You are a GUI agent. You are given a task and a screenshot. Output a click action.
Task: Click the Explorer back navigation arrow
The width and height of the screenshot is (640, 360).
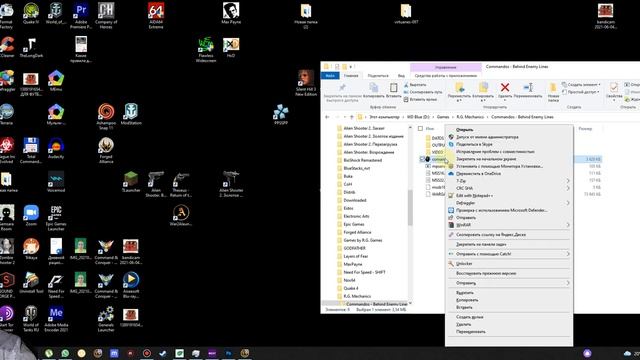point(327,117)
